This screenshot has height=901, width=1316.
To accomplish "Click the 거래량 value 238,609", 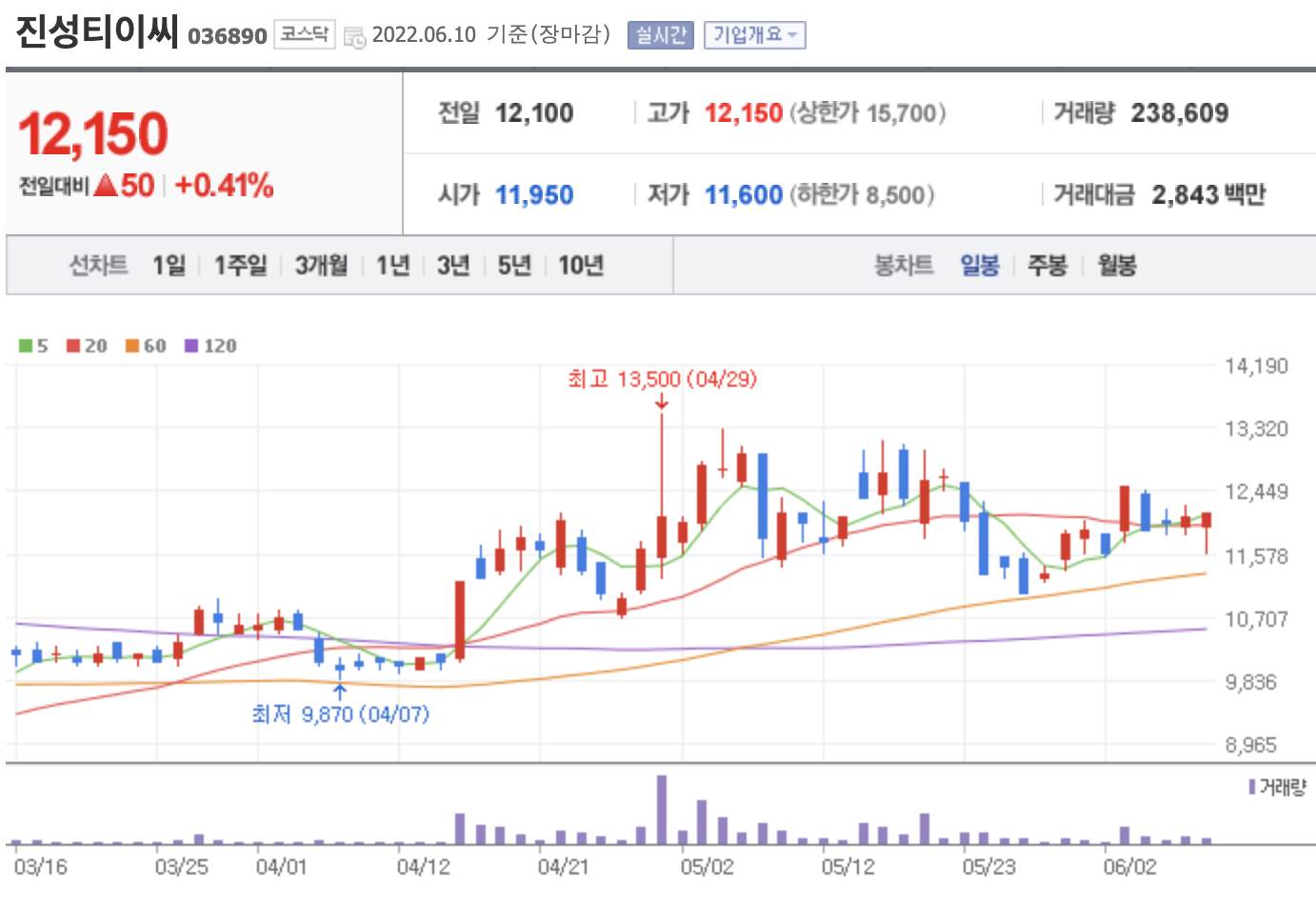I will pos(1180,113).
